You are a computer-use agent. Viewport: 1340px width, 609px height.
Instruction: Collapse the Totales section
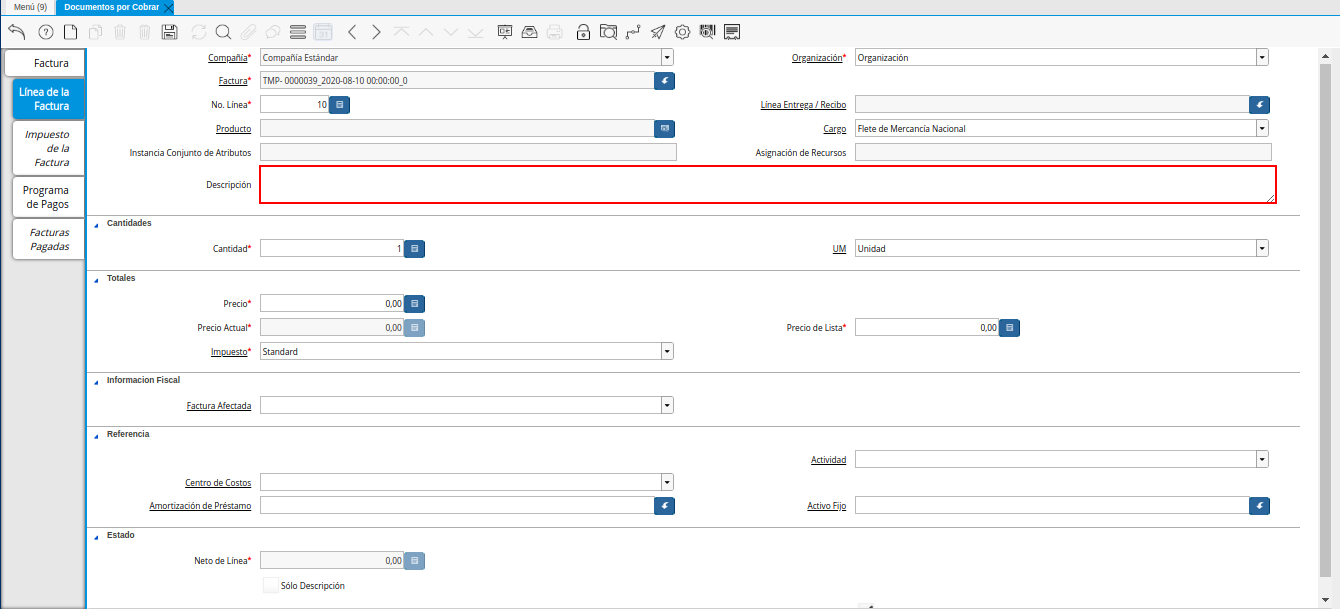[x=96, y=279]
